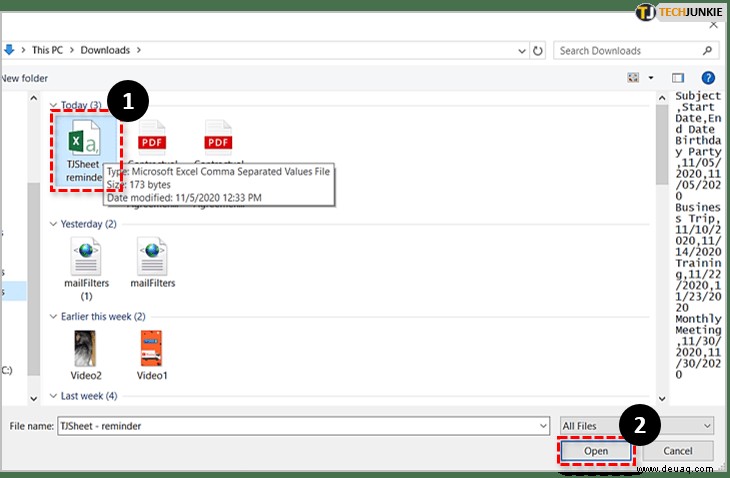Click the CSV preview text pane
This screenshot has width=730, height=478.
point(697,237)
